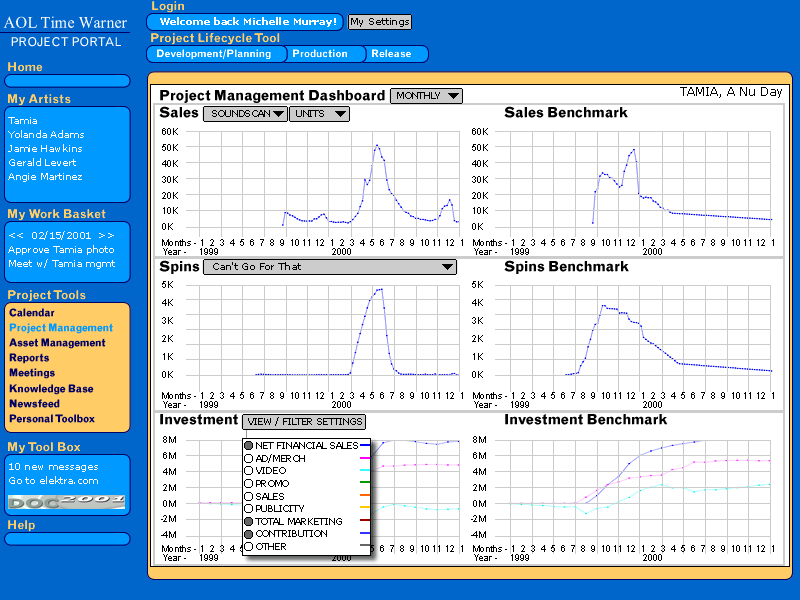Click the previous date arrows in Work Basket
The image size is (800, 600).
pyautogui.click(x=16, y=235)
